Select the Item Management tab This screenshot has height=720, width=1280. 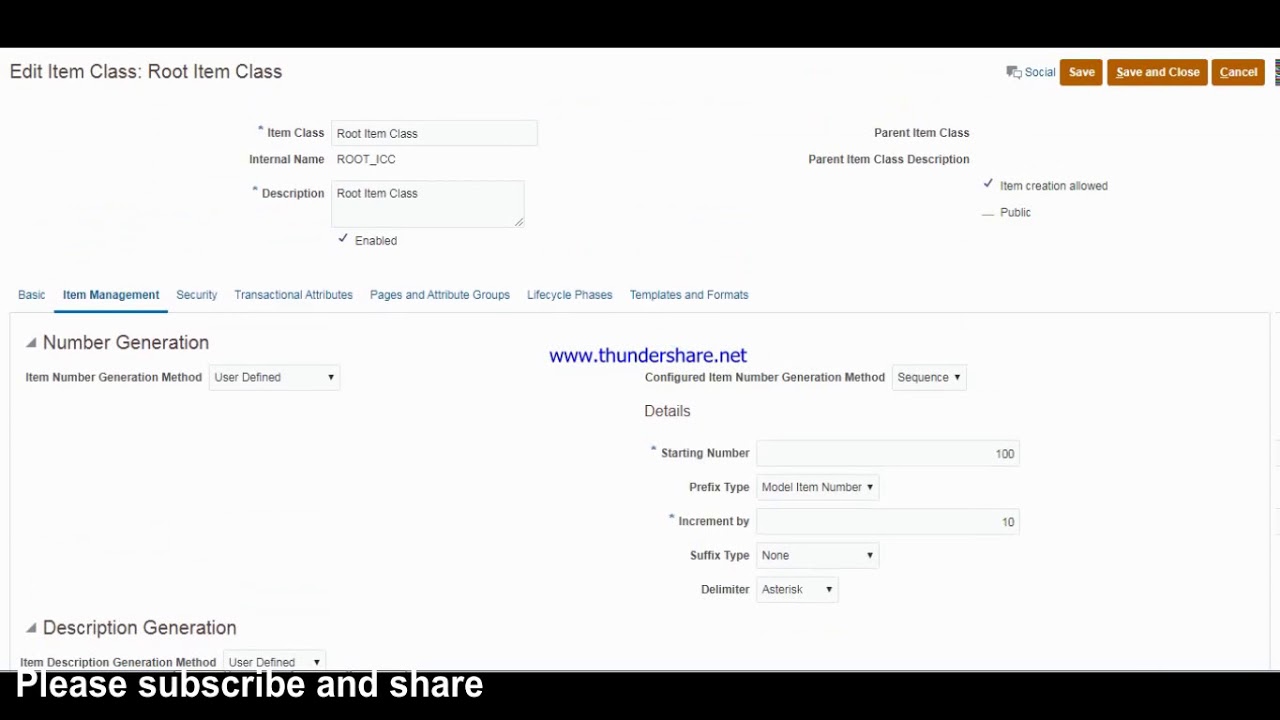[111, 295]
